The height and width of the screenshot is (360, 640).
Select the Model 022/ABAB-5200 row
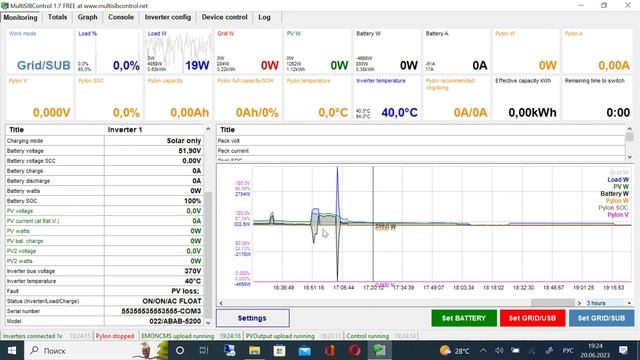104,321
